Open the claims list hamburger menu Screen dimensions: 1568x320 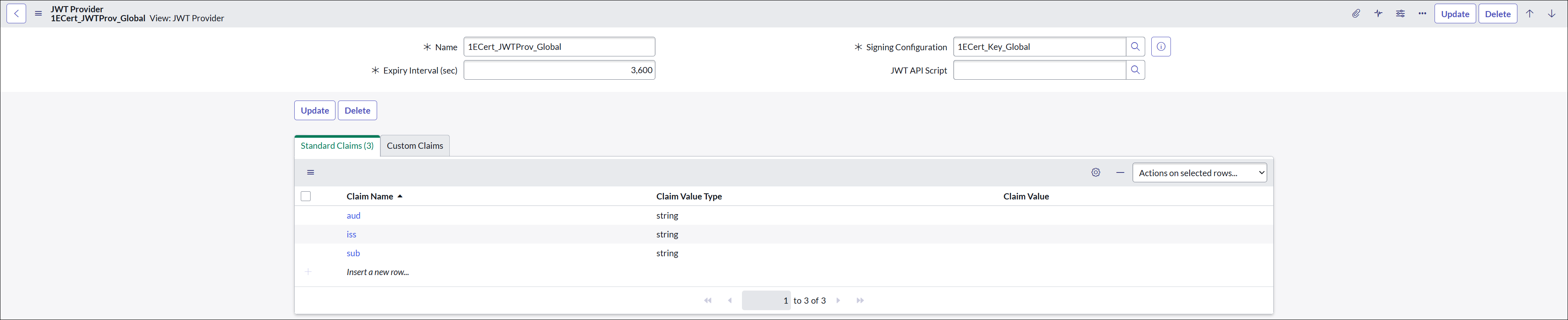pyautogui.click(x=311, y=172)
